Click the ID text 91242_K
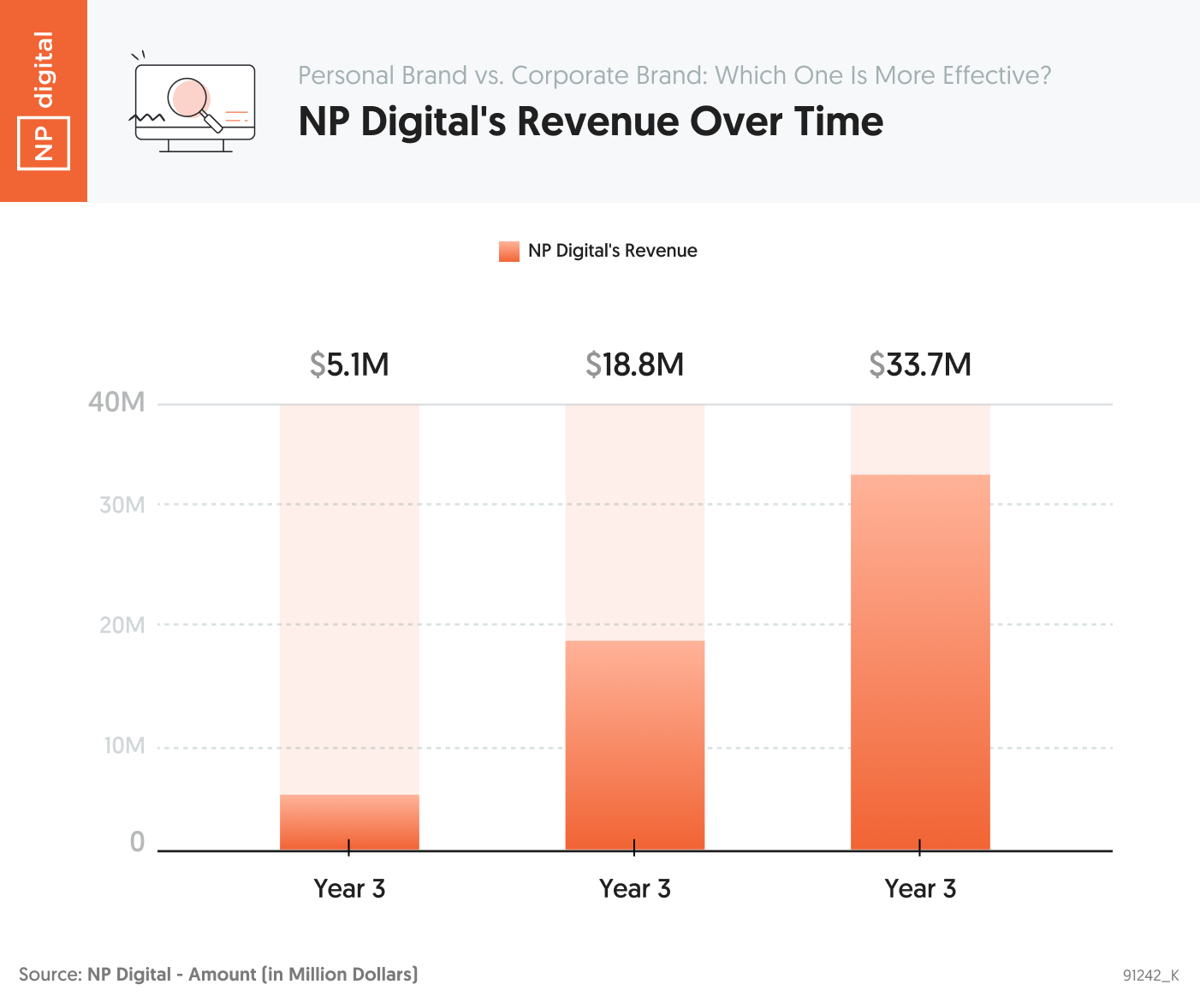The image size is (1200, 1008). [x=1151, y=975]
